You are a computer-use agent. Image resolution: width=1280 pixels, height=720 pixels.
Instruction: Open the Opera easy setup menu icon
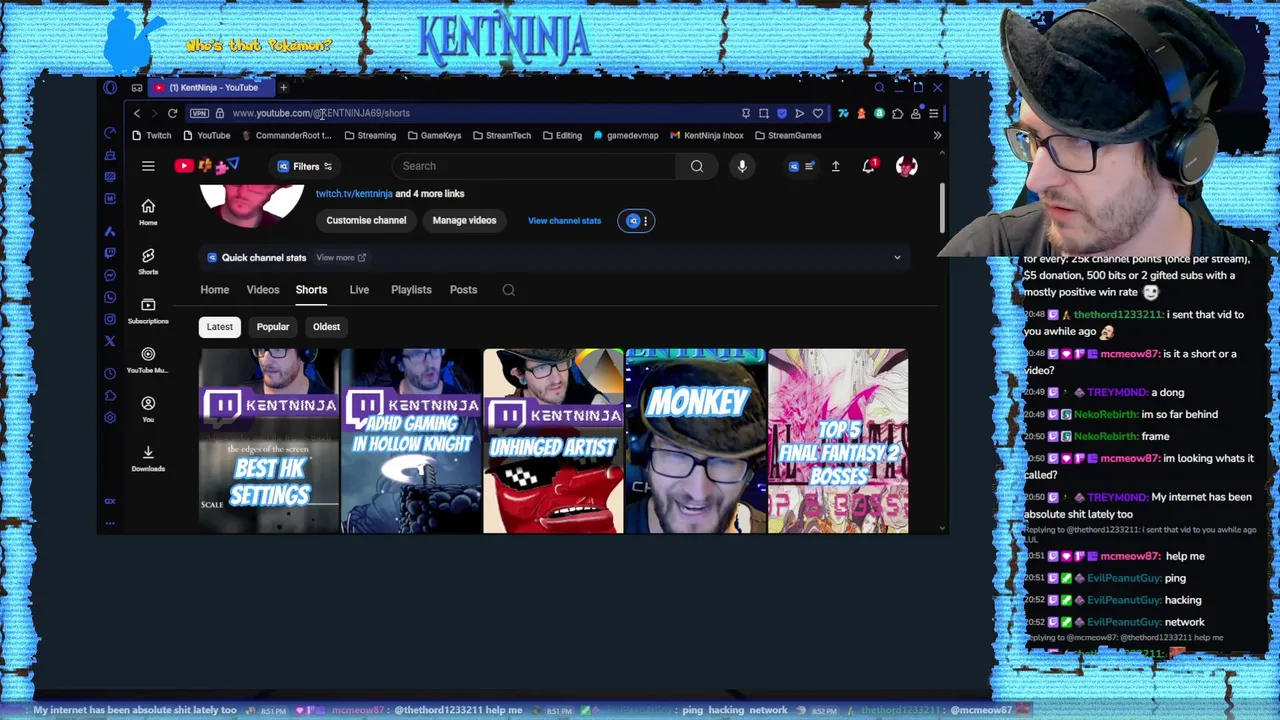(933, 113)
